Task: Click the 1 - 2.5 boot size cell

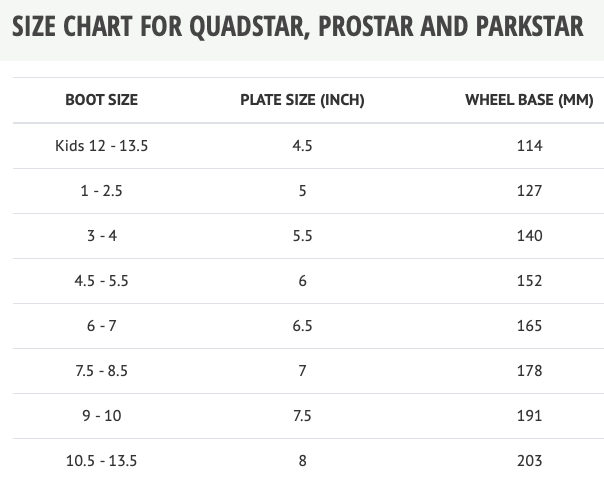Action: pyautogui.click(x=102, y=191)
